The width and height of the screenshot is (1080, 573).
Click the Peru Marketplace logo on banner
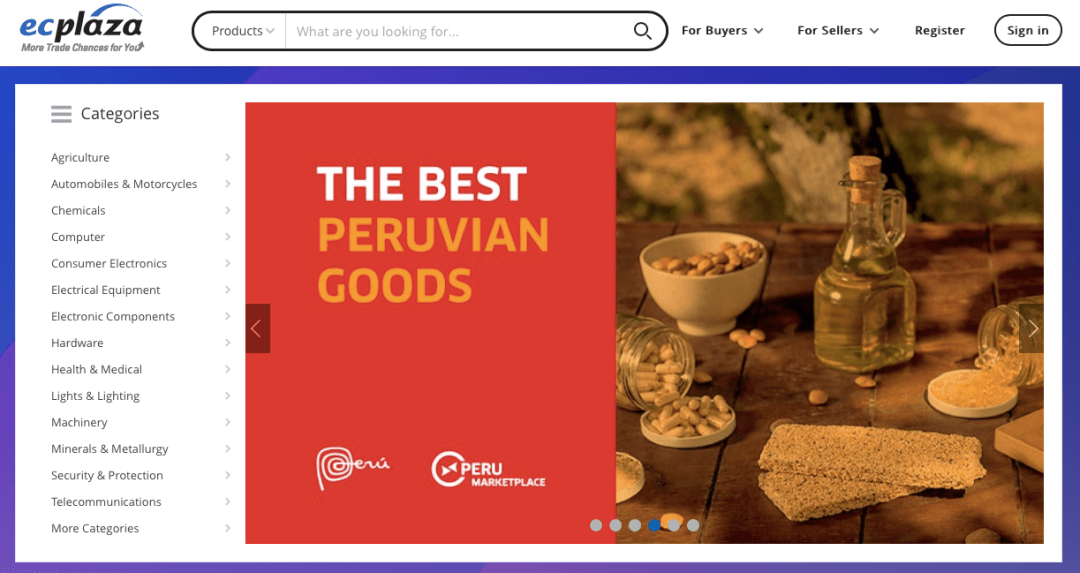(488, 470)
